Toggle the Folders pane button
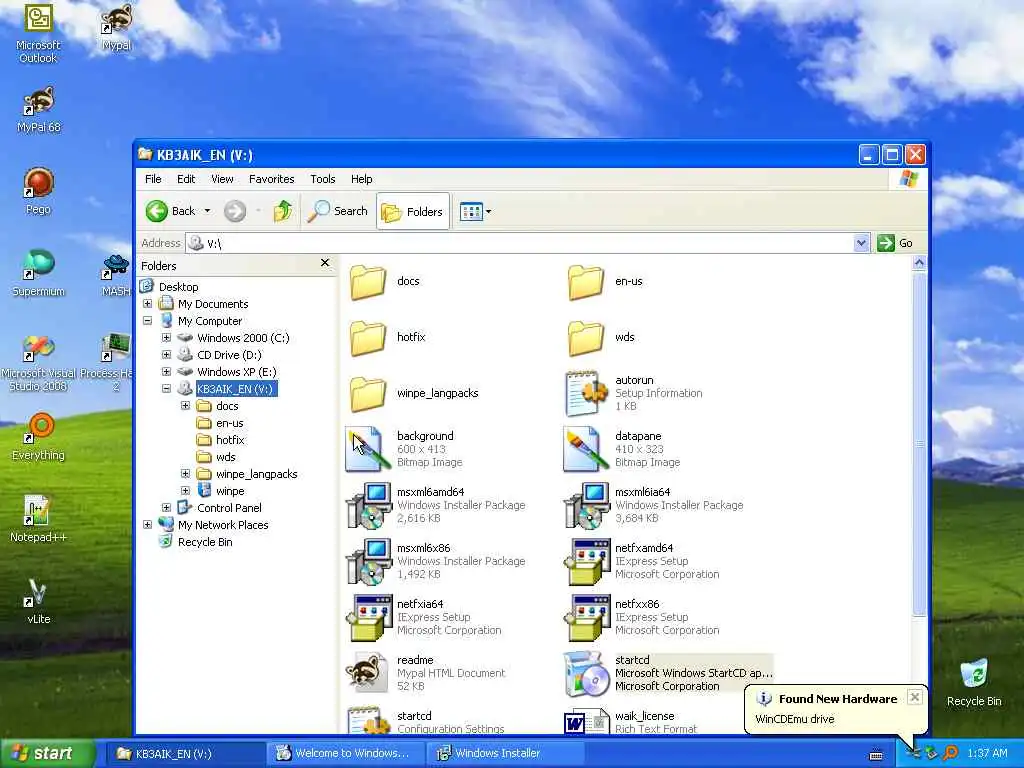The width and height of the screenshot is (1024, 768). 413,212
